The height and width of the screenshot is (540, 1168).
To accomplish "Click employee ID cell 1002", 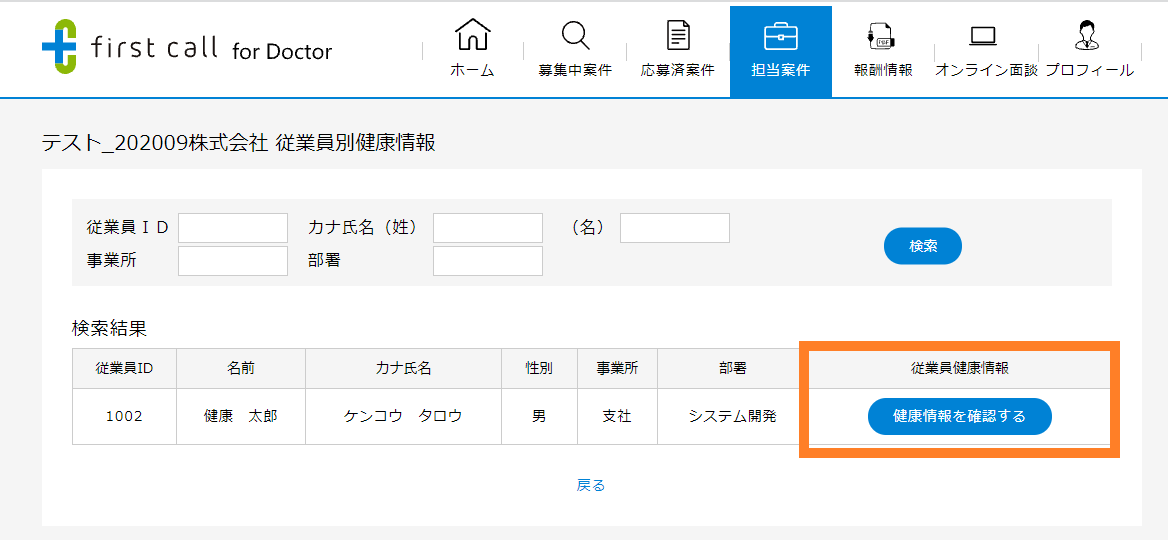I will 124,416.
